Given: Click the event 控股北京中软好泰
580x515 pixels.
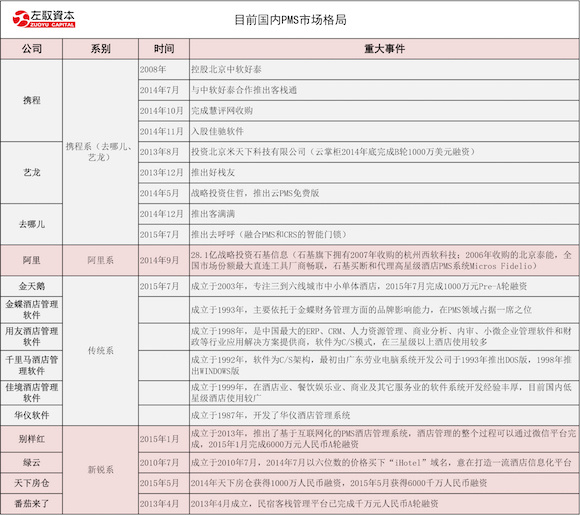Looking at the screenshot, I should [x=226, y=70].
